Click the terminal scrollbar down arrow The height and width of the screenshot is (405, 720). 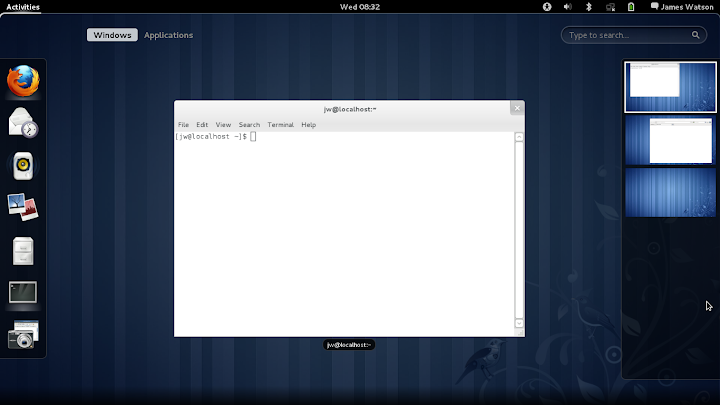(519, 323)
